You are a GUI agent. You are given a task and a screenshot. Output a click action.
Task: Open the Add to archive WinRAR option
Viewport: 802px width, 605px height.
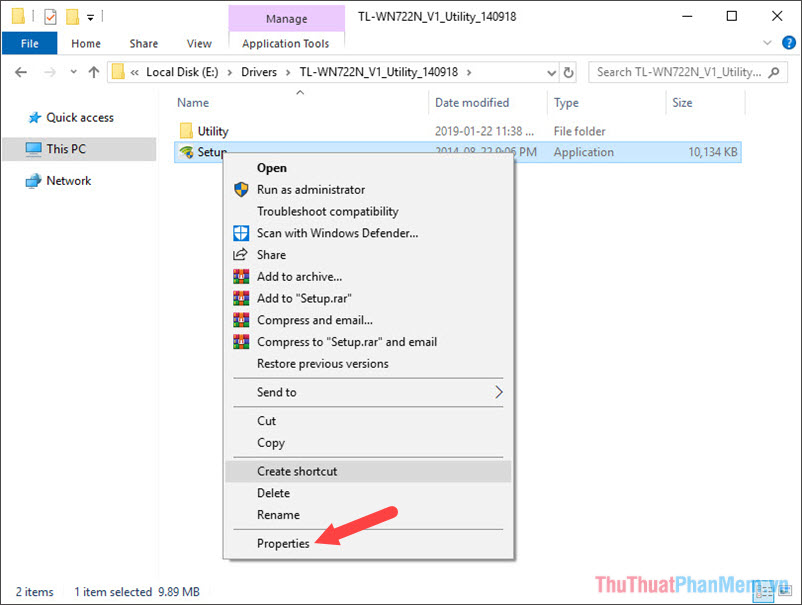pos(299,276)
